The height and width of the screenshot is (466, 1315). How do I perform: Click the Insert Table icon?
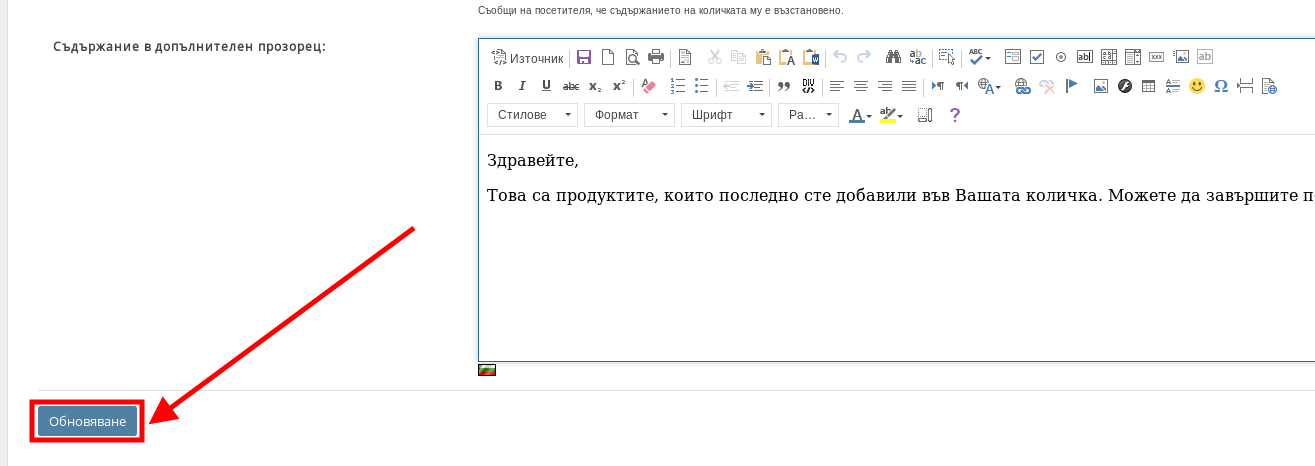(1149, 86)
